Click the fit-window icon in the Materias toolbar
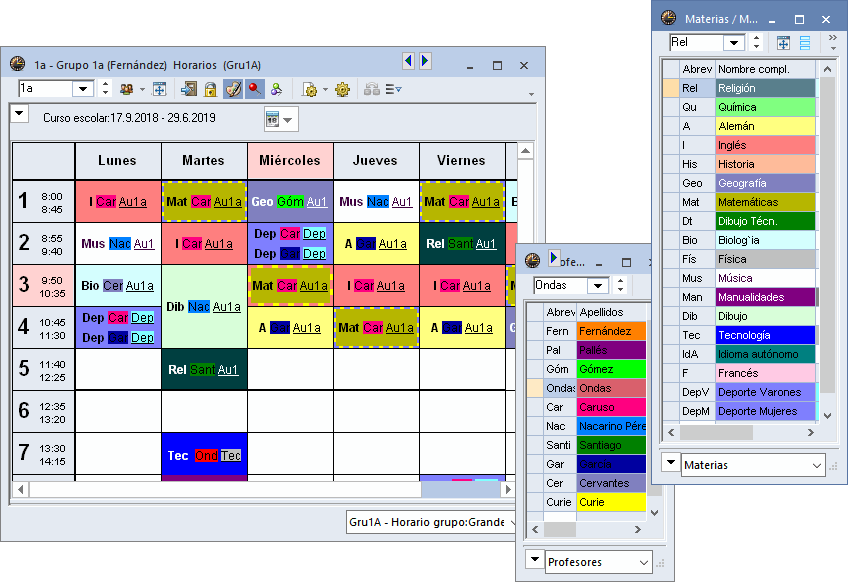848x582 pixels. pos(783,43)
